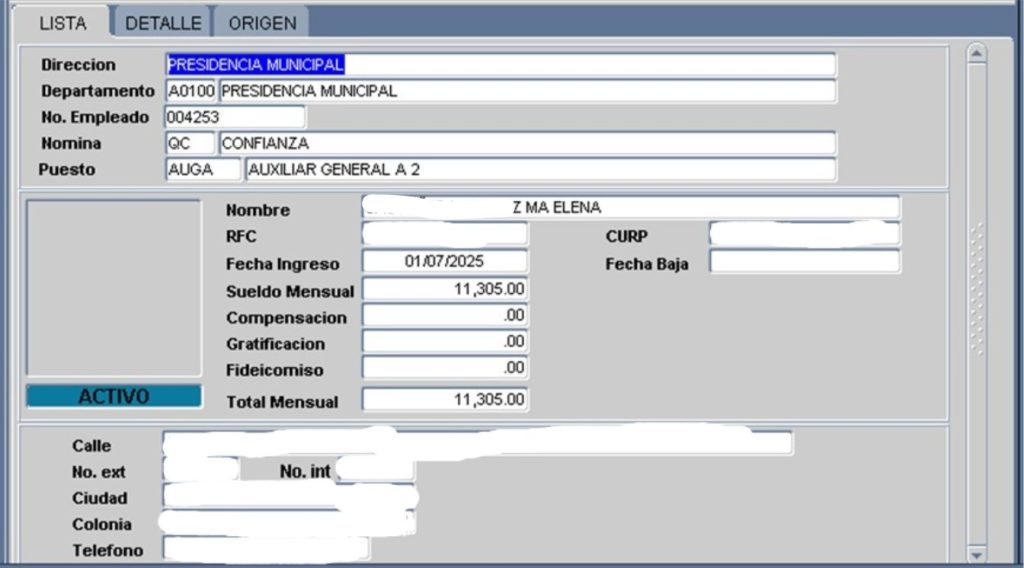Click the empty Fecha Baja field
Screen dimensions: 1024x568
point(805,261)
